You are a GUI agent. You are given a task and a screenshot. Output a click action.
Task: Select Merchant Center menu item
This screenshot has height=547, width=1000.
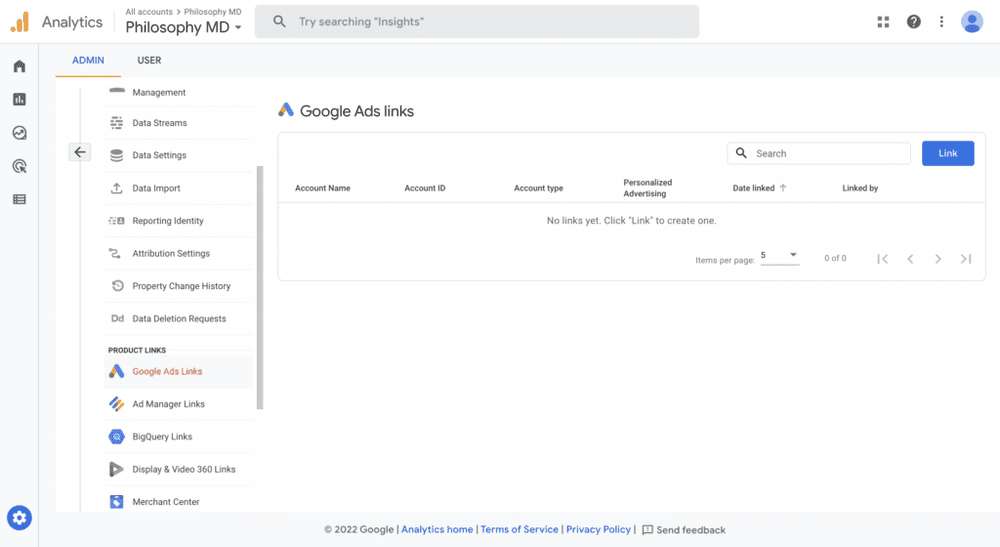coord(179,502)
